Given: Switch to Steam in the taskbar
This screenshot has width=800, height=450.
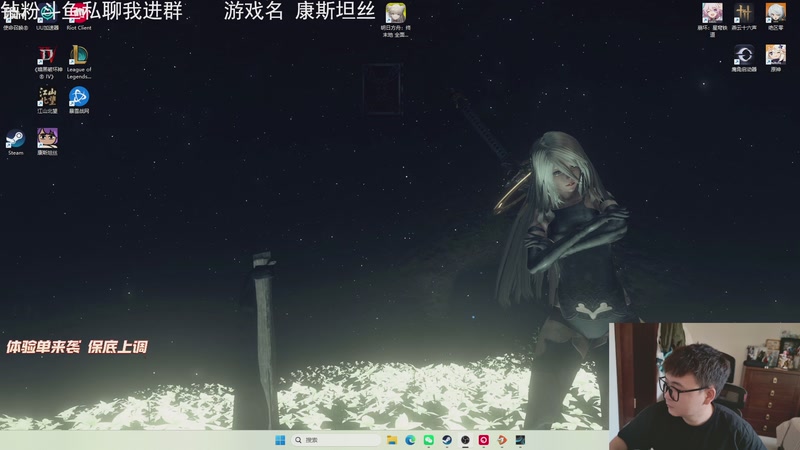Looking at the screenshot, I should [447, 440].
